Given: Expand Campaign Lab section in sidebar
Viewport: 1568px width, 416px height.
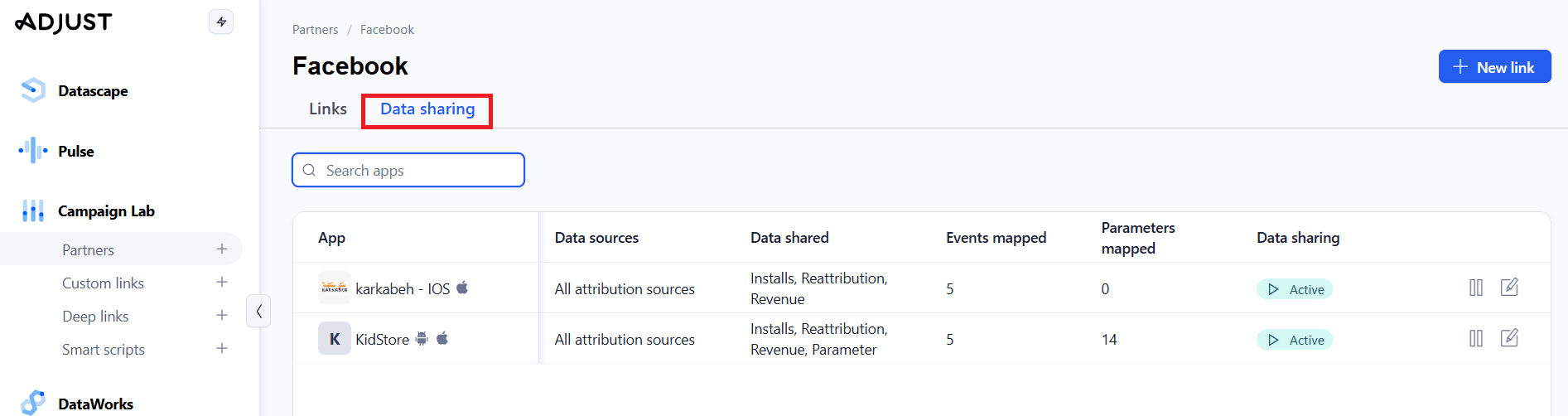Looking at the screenshot, I should click(x=105, y=211).
